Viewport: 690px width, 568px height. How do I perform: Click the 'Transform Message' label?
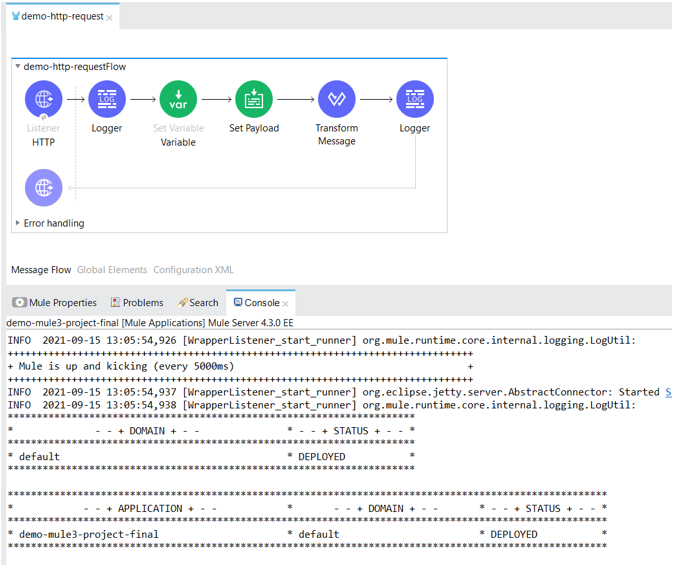click(337, 134)
